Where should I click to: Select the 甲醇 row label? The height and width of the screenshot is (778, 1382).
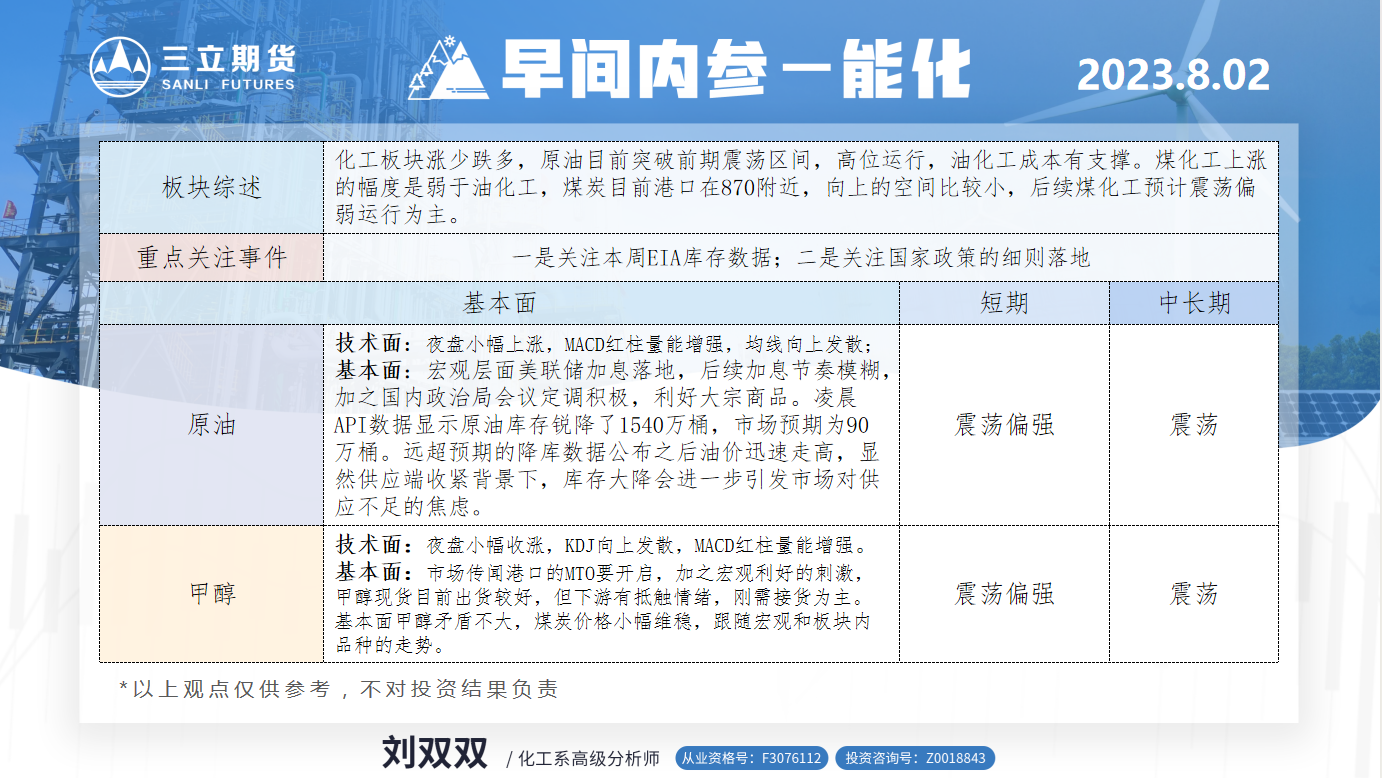pos(211,594)
